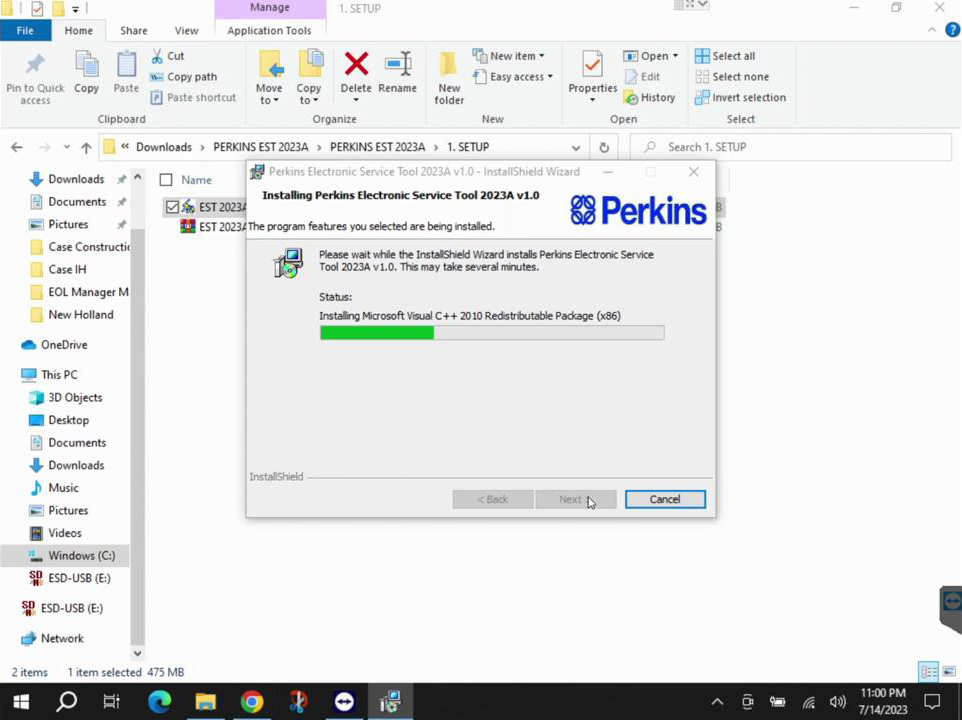Select the Cut scissors command
Image resolution: width=962 pixels, height=720 pixels.
167,56
